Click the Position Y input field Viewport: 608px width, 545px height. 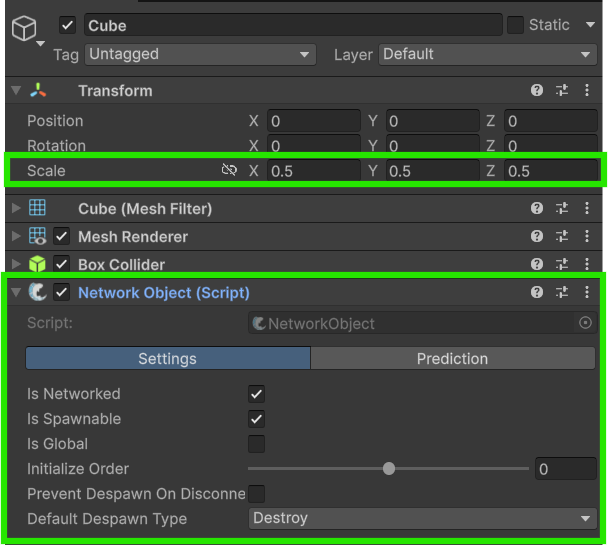[x=432, y=121]
